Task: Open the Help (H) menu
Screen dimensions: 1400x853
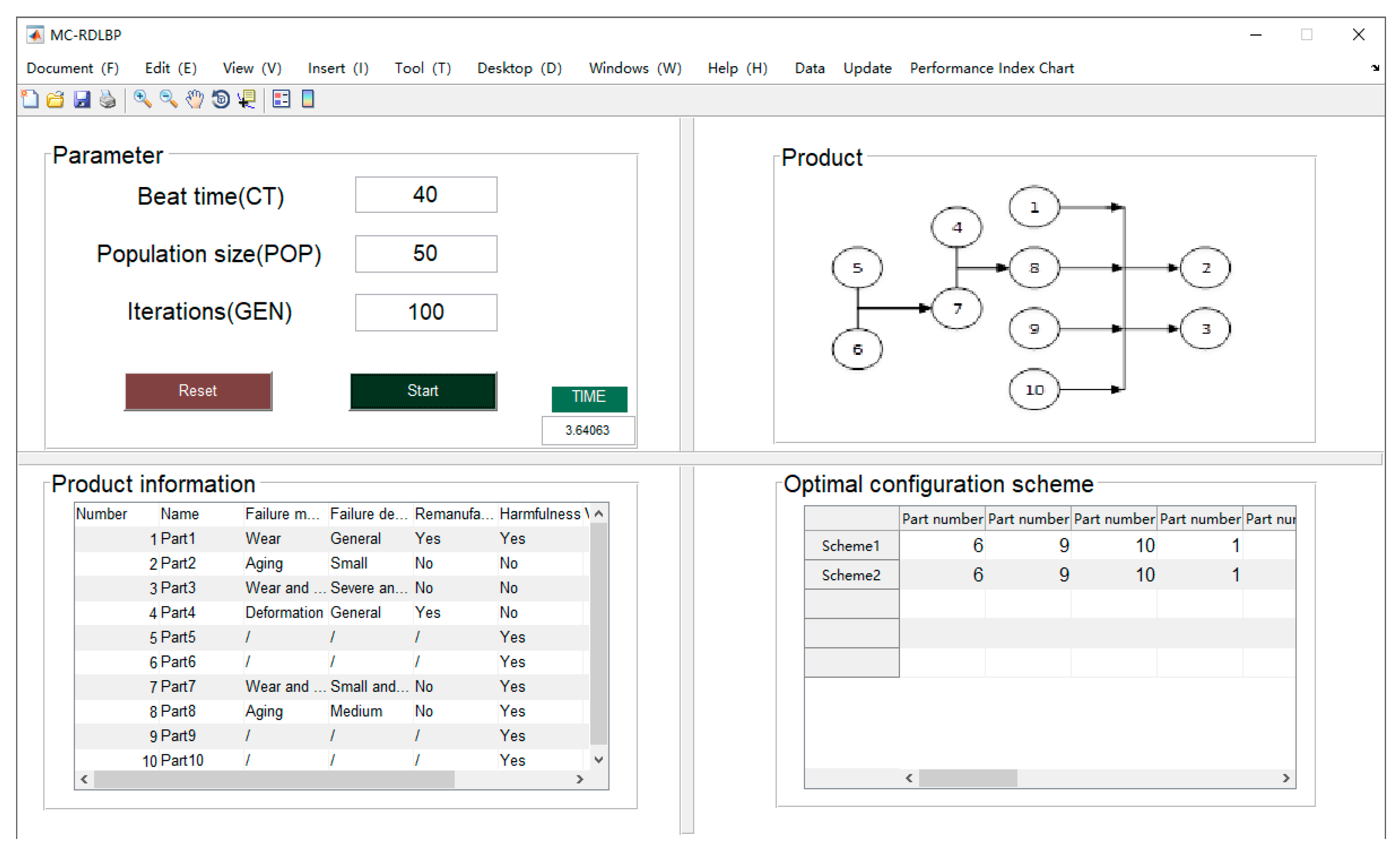Action: pyautogui.click(x=737, y=68)
